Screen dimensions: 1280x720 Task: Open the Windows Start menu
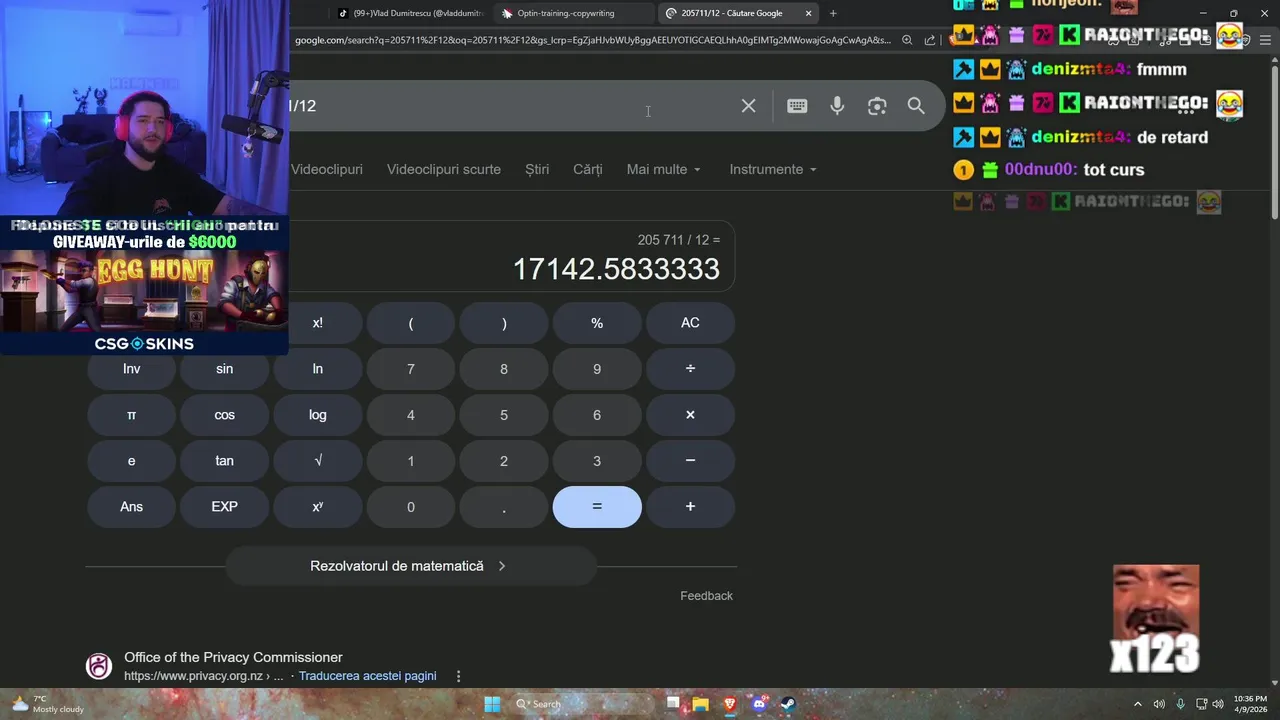click(492, 704)
